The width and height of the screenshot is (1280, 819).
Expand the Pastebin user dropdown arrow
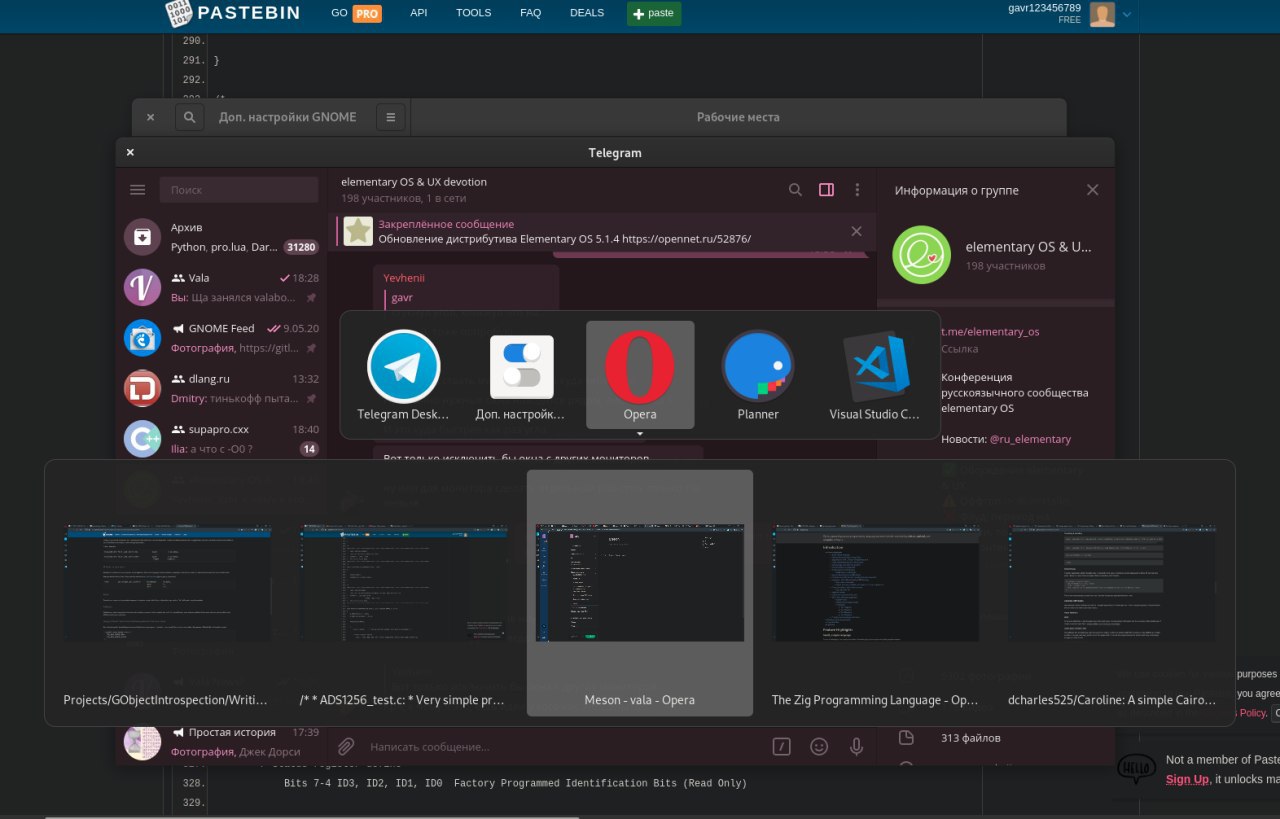pyautogui.click(x=1127, y=14)
